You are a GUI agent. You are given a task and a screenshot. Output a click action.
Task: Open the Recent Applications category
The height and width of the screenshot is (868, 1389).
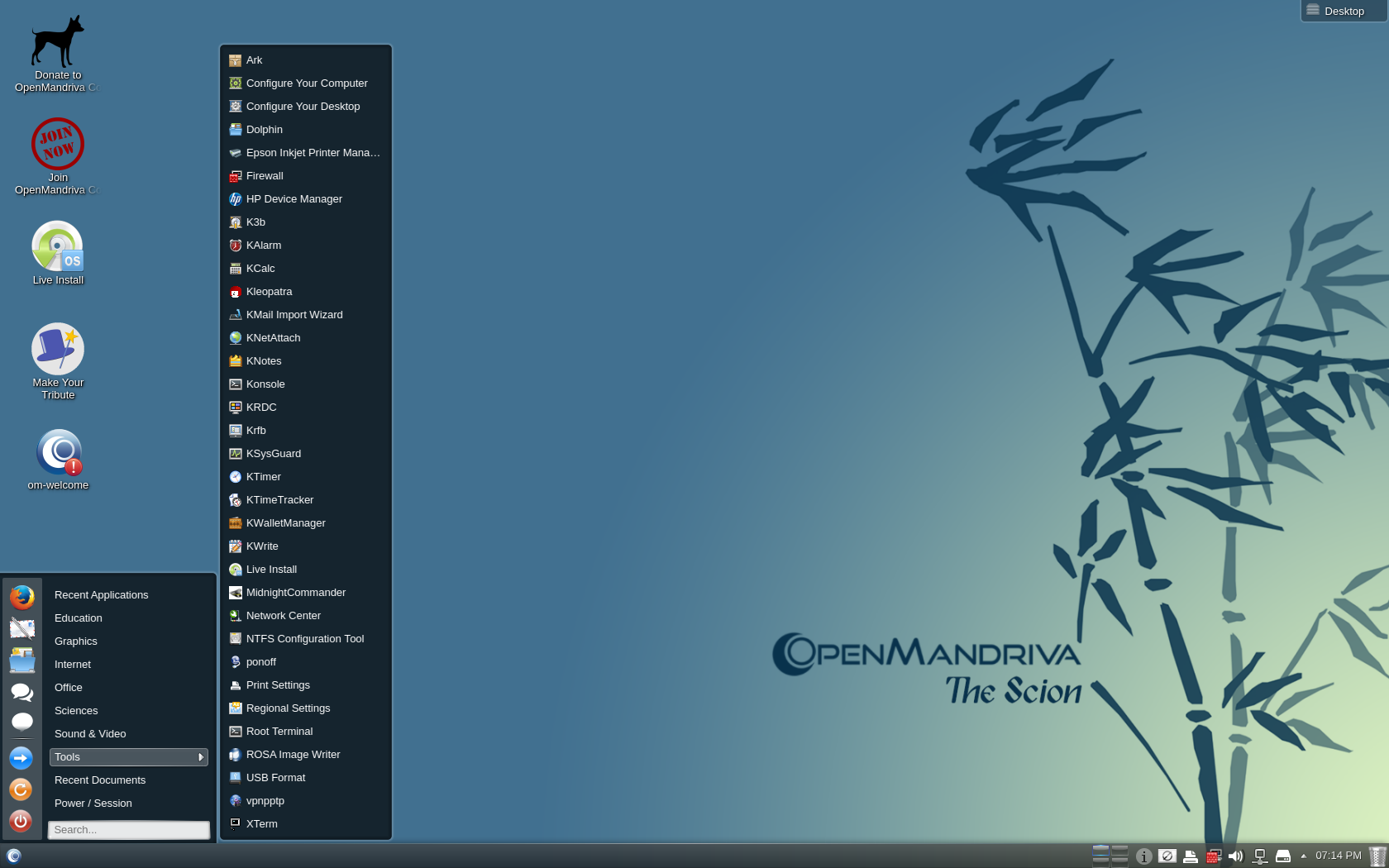[x=128, y=595]
